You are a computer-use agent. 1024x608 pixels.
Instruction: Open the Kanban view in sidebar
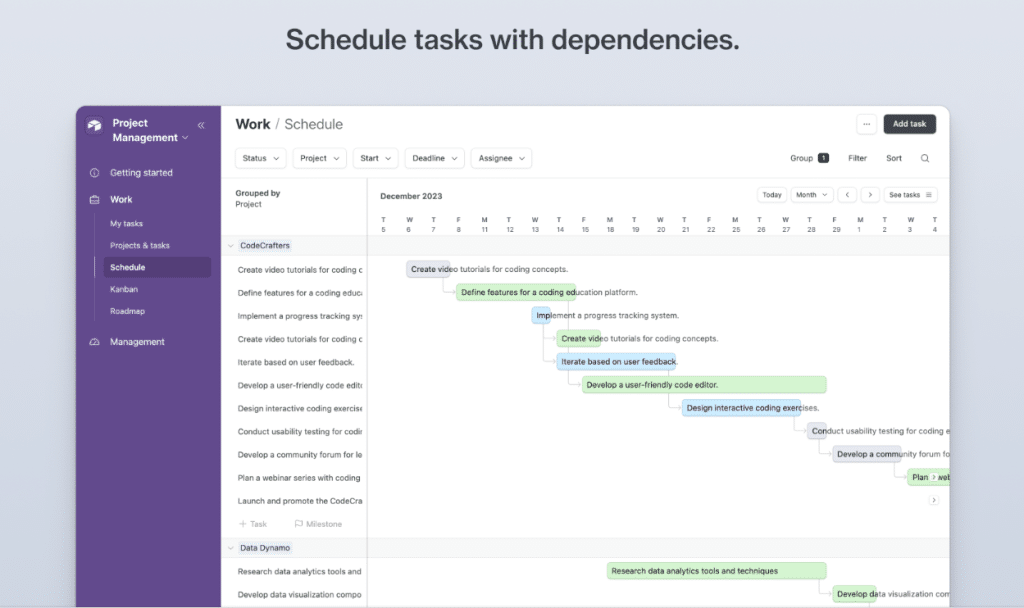click(124, 289)
